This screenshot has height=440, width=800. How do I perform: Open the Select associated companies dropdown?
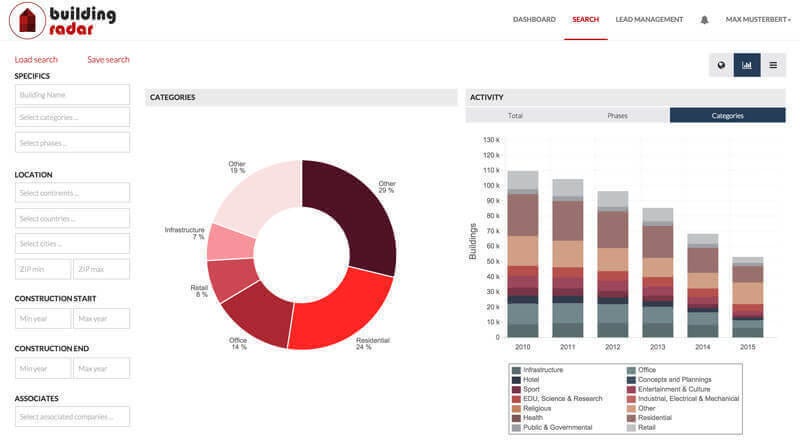[72, 417]
